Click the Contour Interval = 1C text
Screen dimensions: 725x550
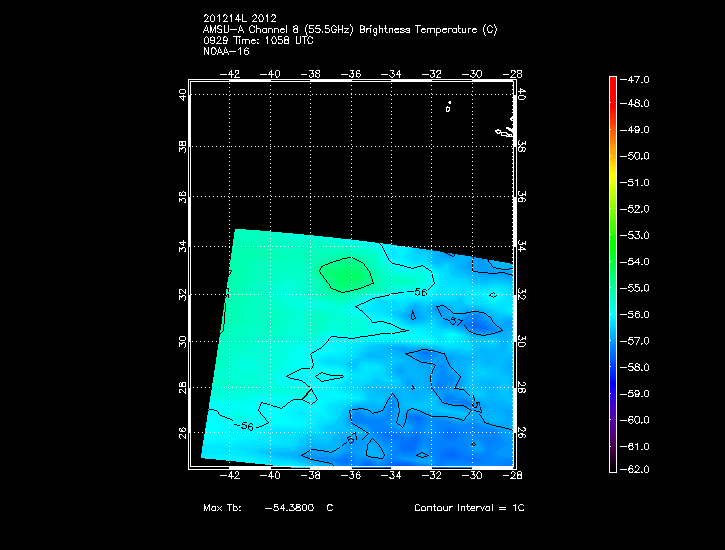(469, 508)
